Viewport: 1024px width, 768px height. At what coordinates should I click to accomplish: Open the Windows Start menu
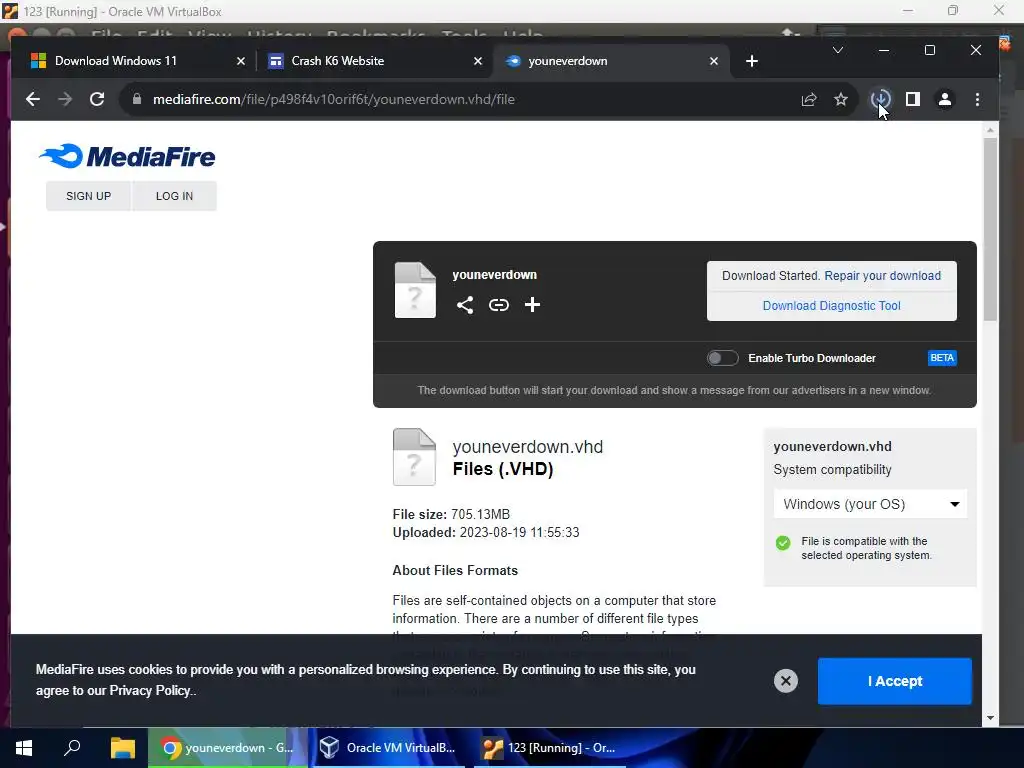point(24,748)
